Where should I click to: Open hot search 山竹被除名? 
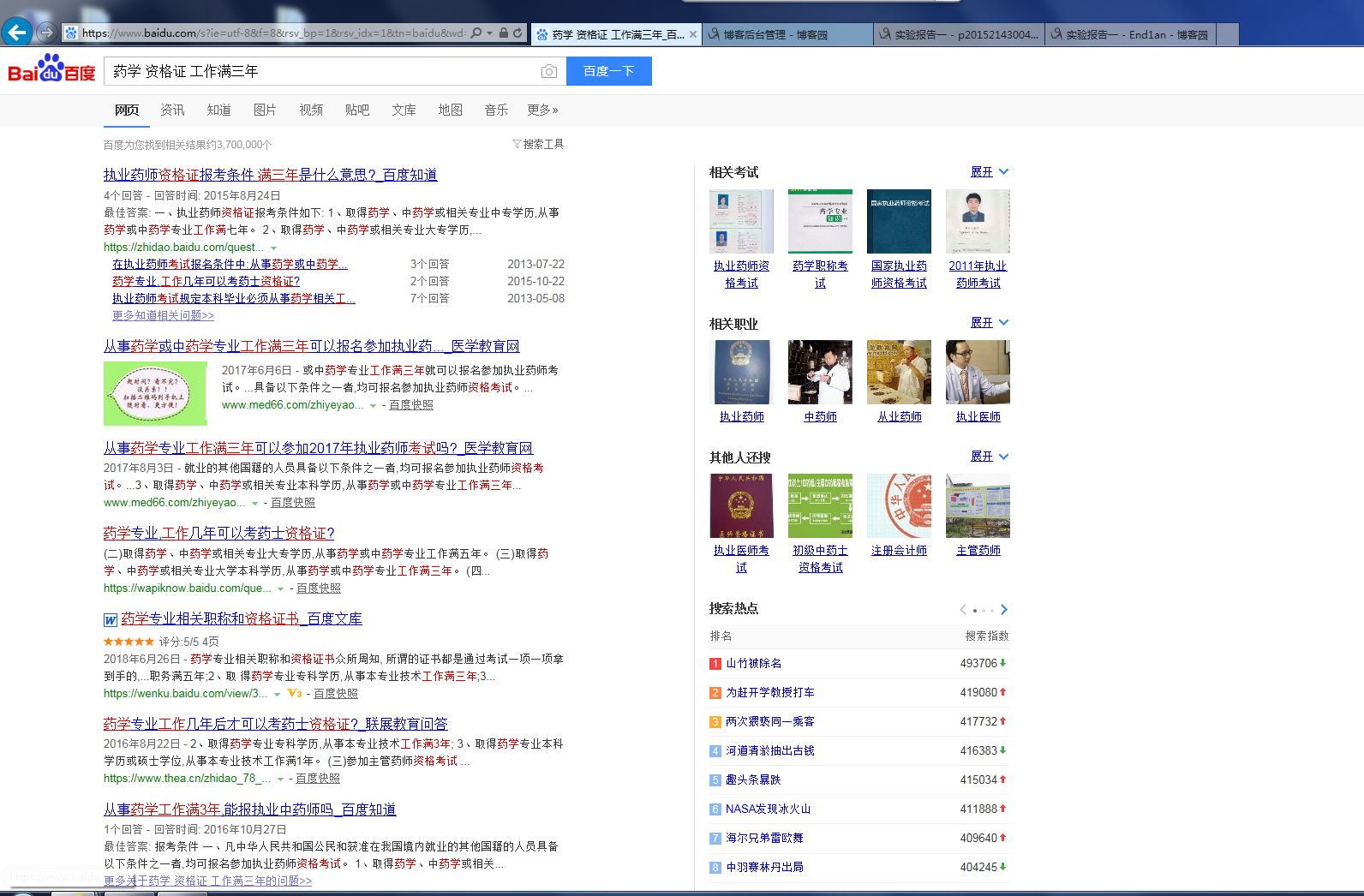(753, 664)
